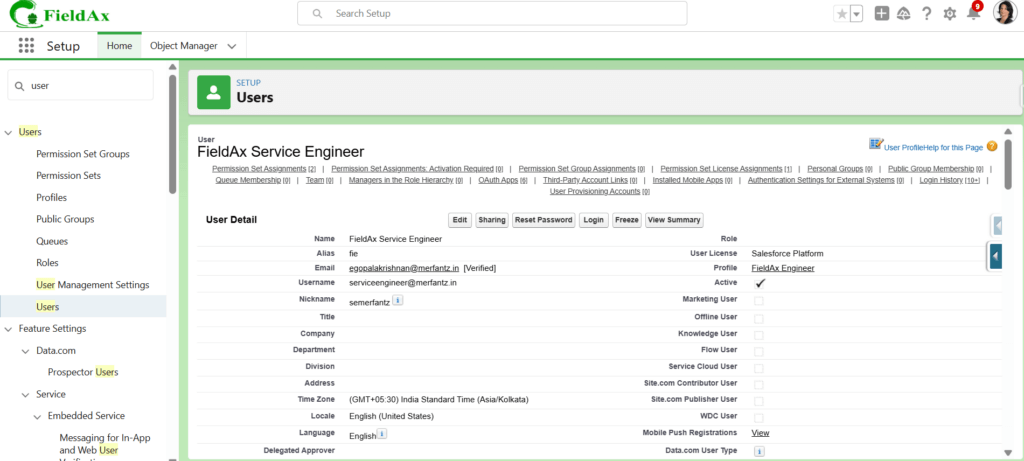Image resolution: width=1024 pixels, height=461 pixels.
Task: Open the FieldAx Engineer profile link
Action: [x=783, y=268]
